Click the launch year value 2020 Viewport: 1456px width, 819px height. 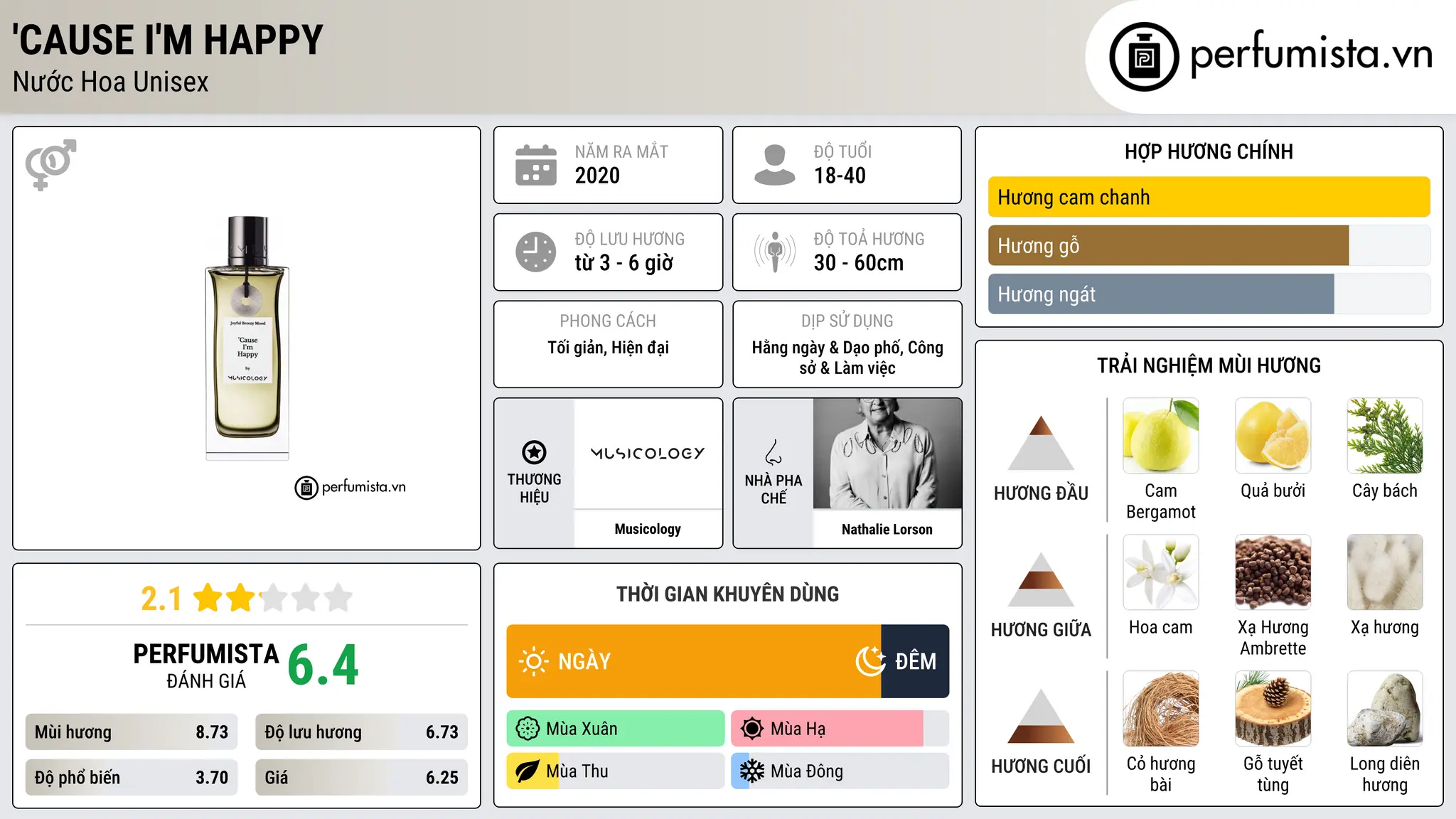click(x=597, y=176)
